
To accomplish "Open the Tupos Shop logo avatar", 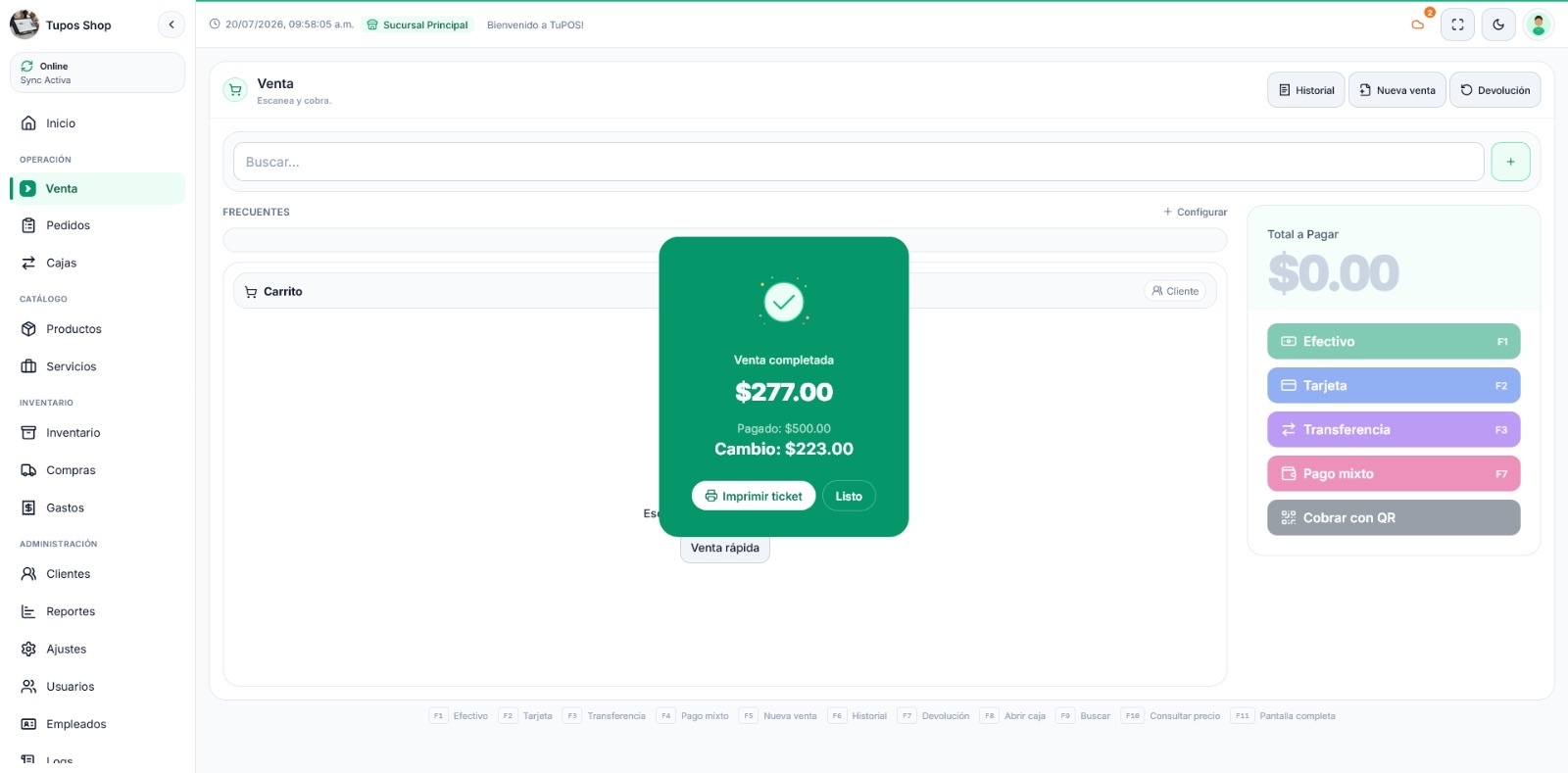I will coord(24,24).
